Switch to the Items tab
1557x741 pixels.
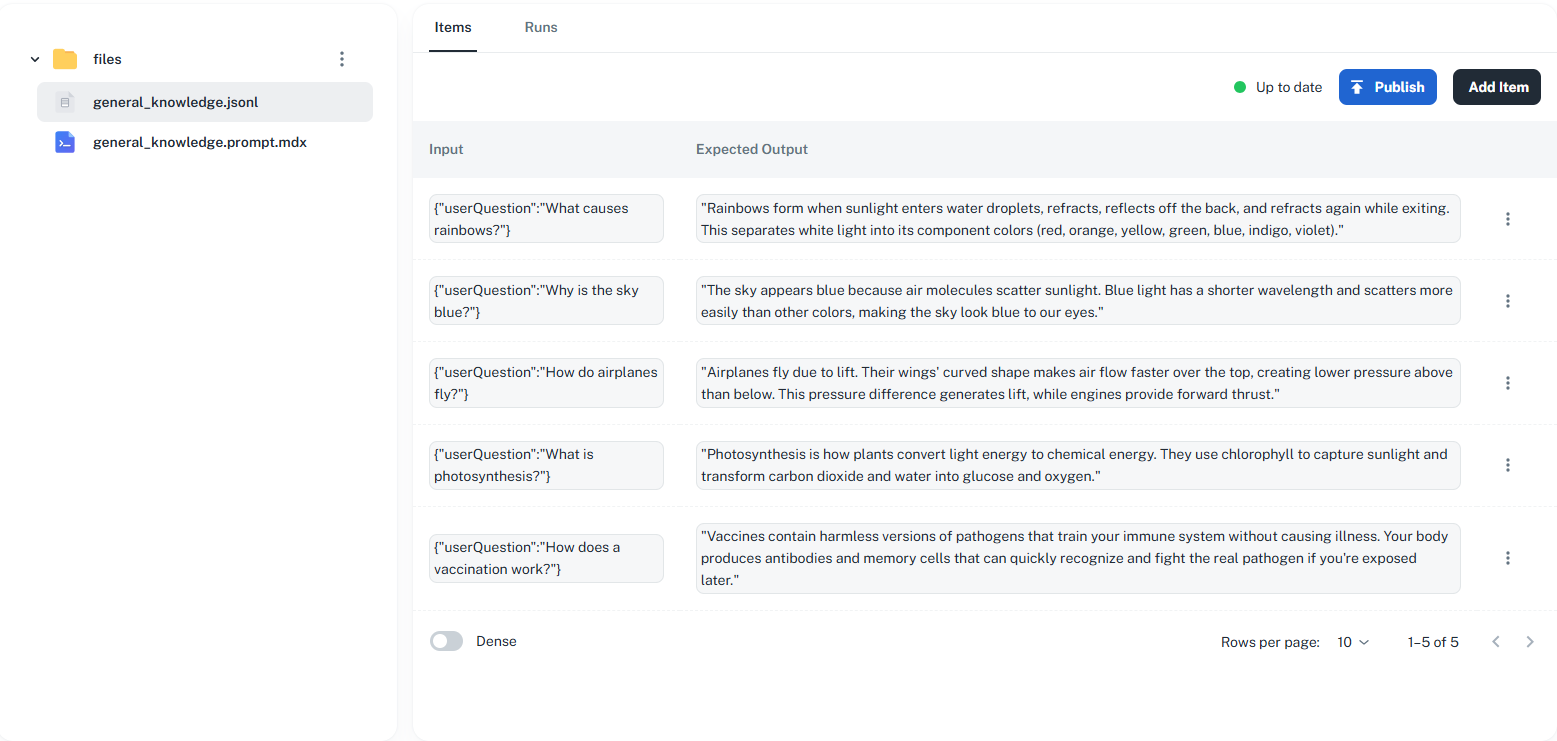(453, 28)
